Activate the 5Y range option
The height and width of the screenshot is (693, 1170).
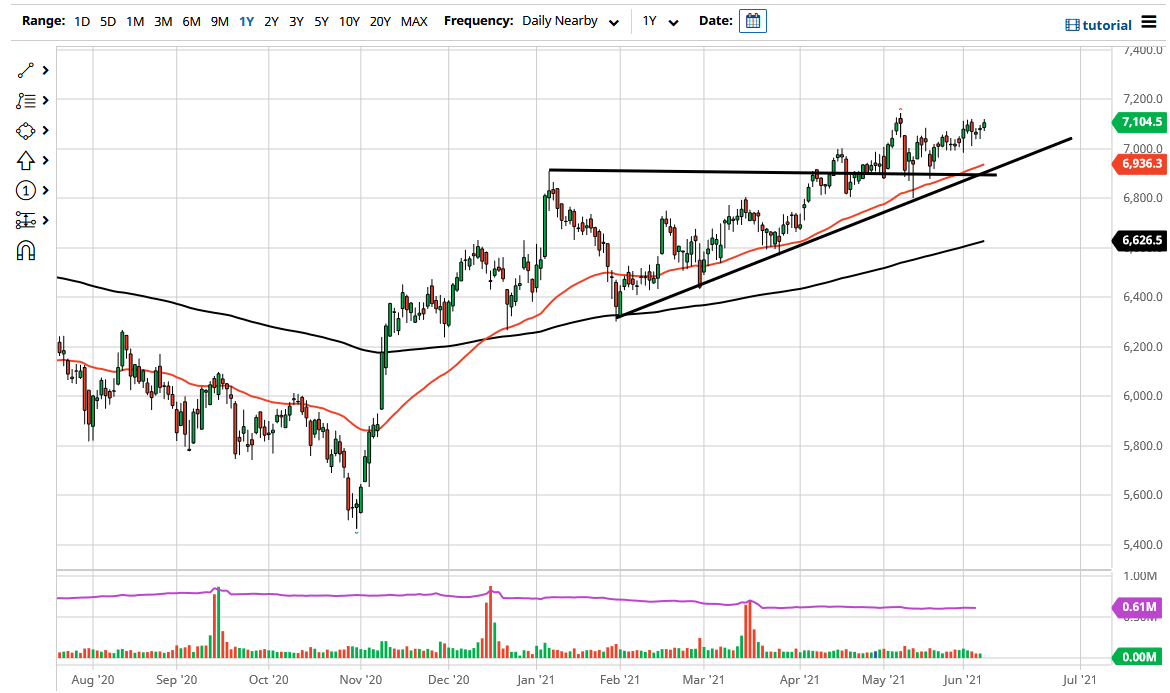[x=321, y=20]
